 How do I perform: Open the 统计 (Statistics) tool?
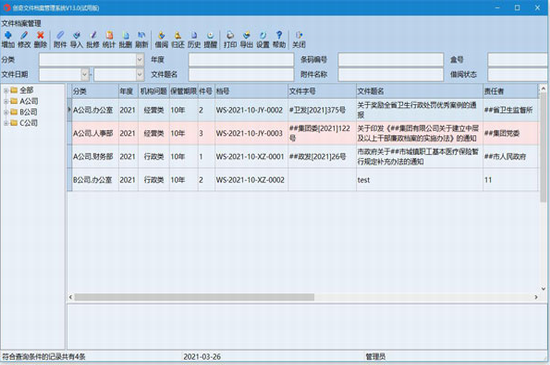point(109,39)
